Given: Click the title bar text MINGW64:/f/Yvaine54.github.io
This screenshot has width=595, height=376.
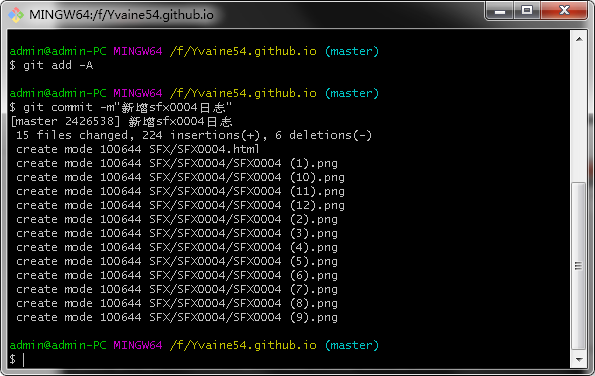Looking at the screenshot, I should pos(121,15).
